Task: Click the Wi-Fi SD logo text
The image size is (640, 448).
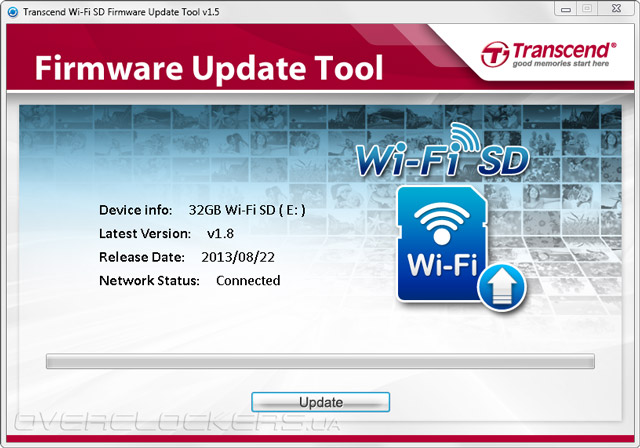Action: pos(443,151)
